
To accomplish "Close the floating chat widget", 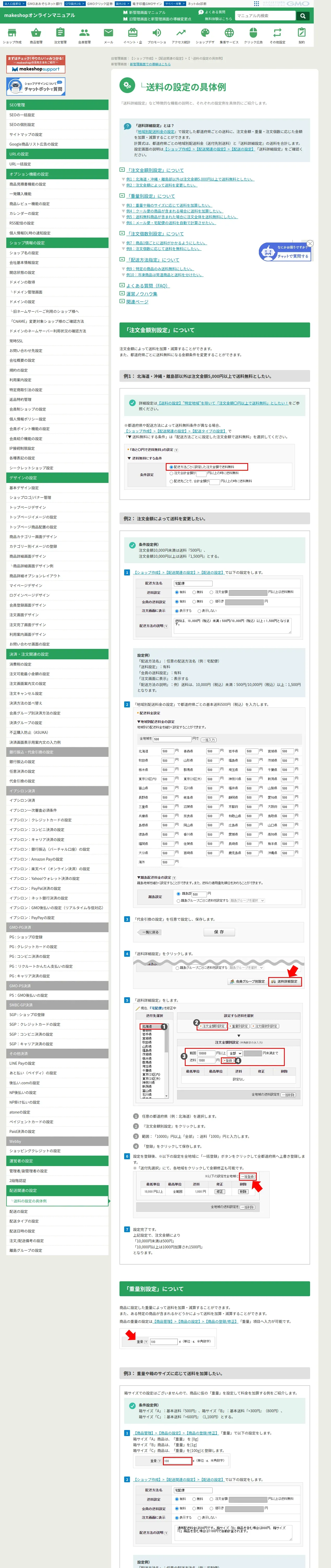I will click(x=310, y=244).
